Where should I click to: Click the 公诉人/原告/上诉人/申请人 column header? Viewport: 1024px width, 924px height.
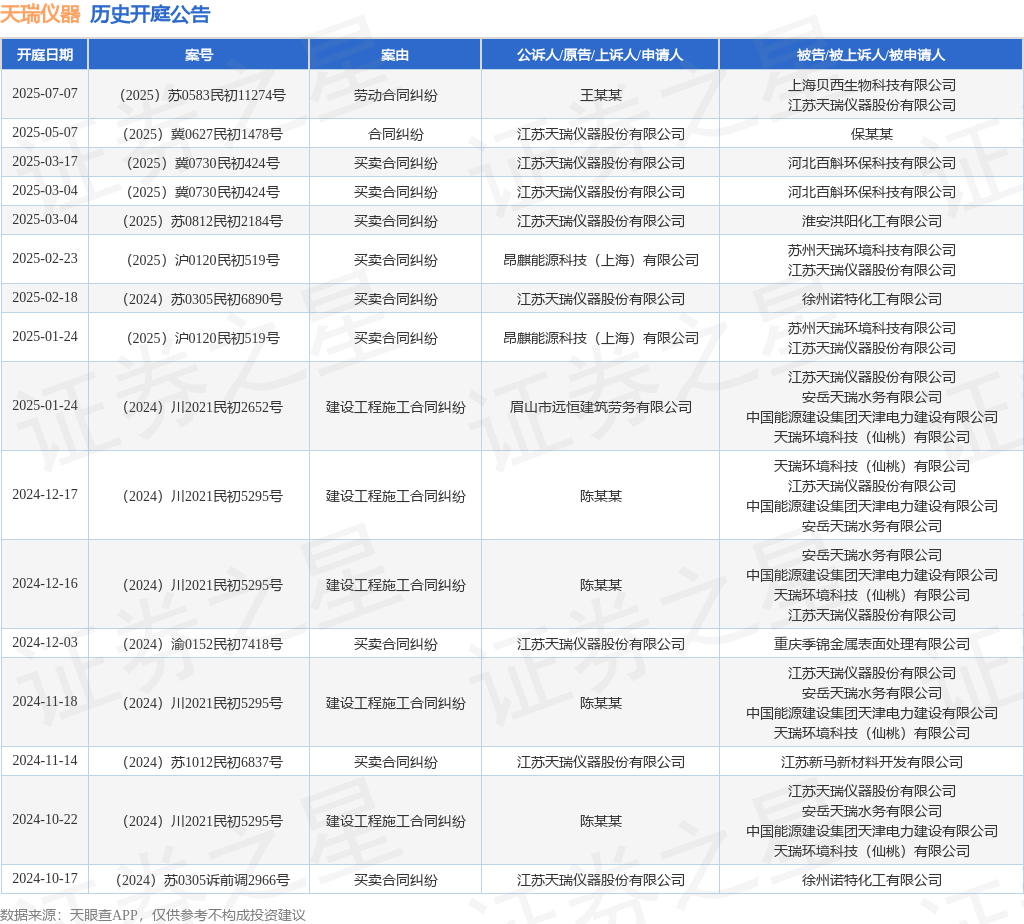pyautogui.click(x=600, y=55)
